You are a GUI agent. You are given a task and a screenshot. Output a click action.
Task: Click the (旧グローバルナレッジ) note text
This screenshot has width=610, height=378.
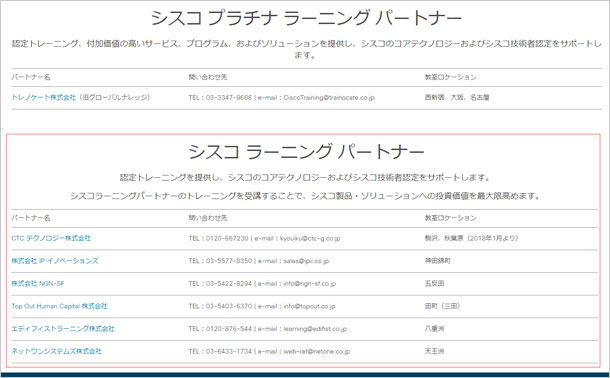click(114, 98)
